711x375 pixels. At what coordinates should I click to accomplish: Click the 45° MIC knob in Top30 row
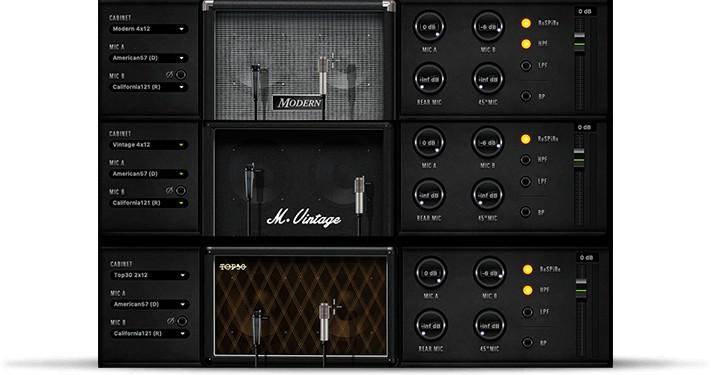489,325
